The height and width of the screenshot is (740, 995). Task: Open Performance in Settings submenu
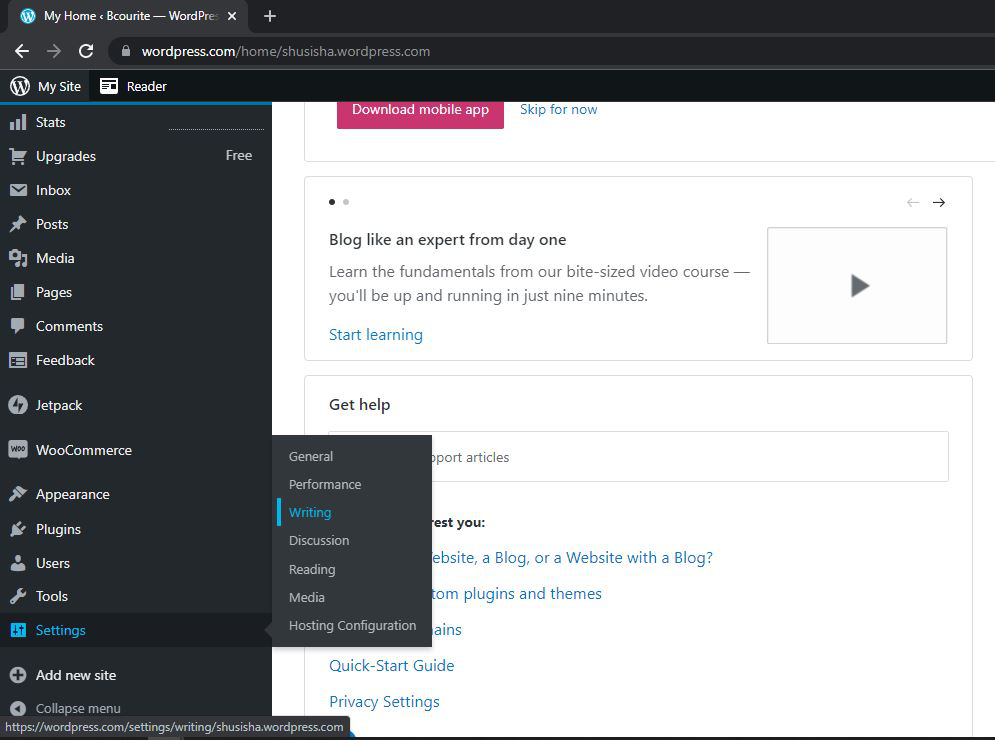(325, 484)
